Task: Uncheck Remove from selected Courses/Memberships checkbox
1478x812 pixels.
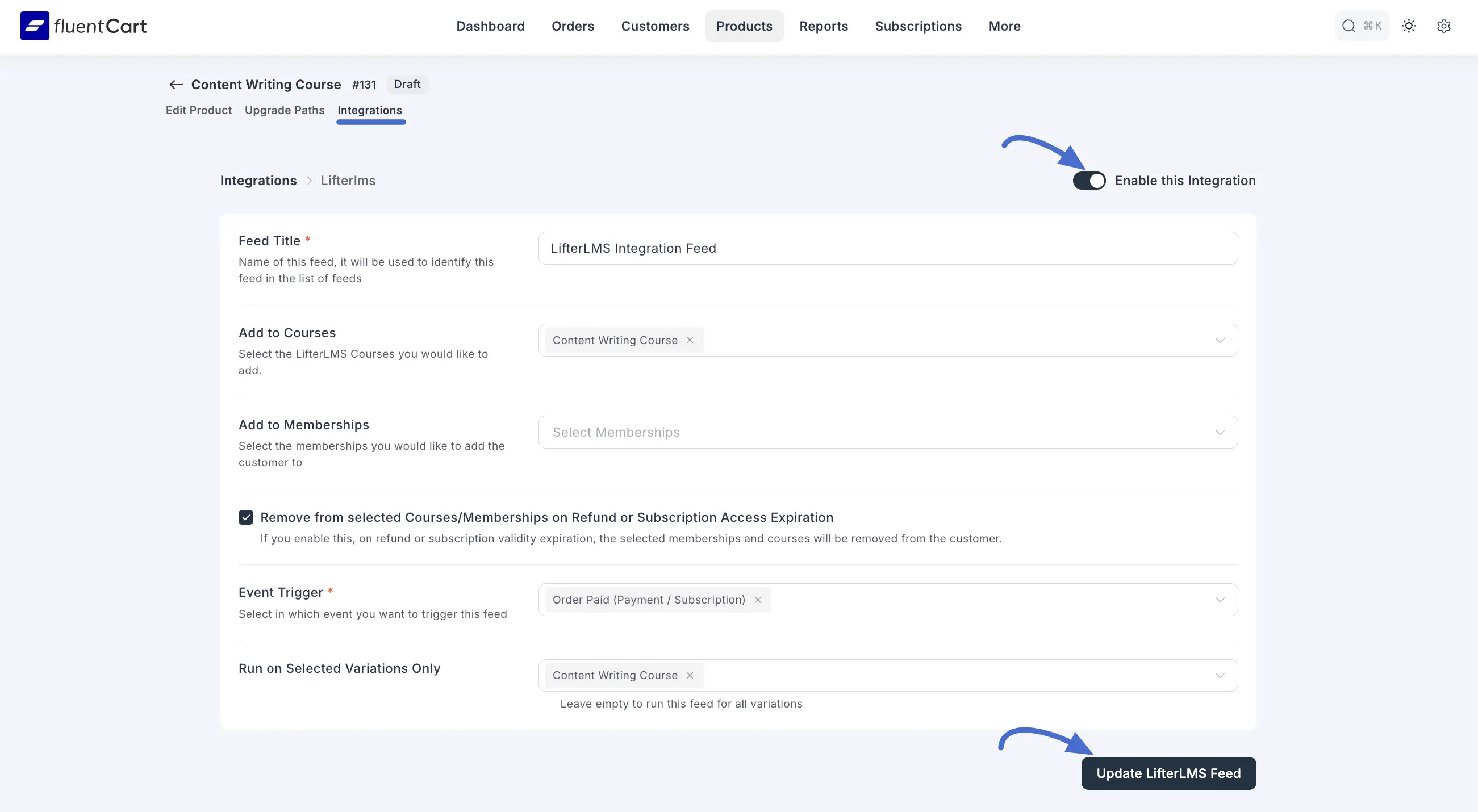Action: pyautogui.click(x=246, y=517)
